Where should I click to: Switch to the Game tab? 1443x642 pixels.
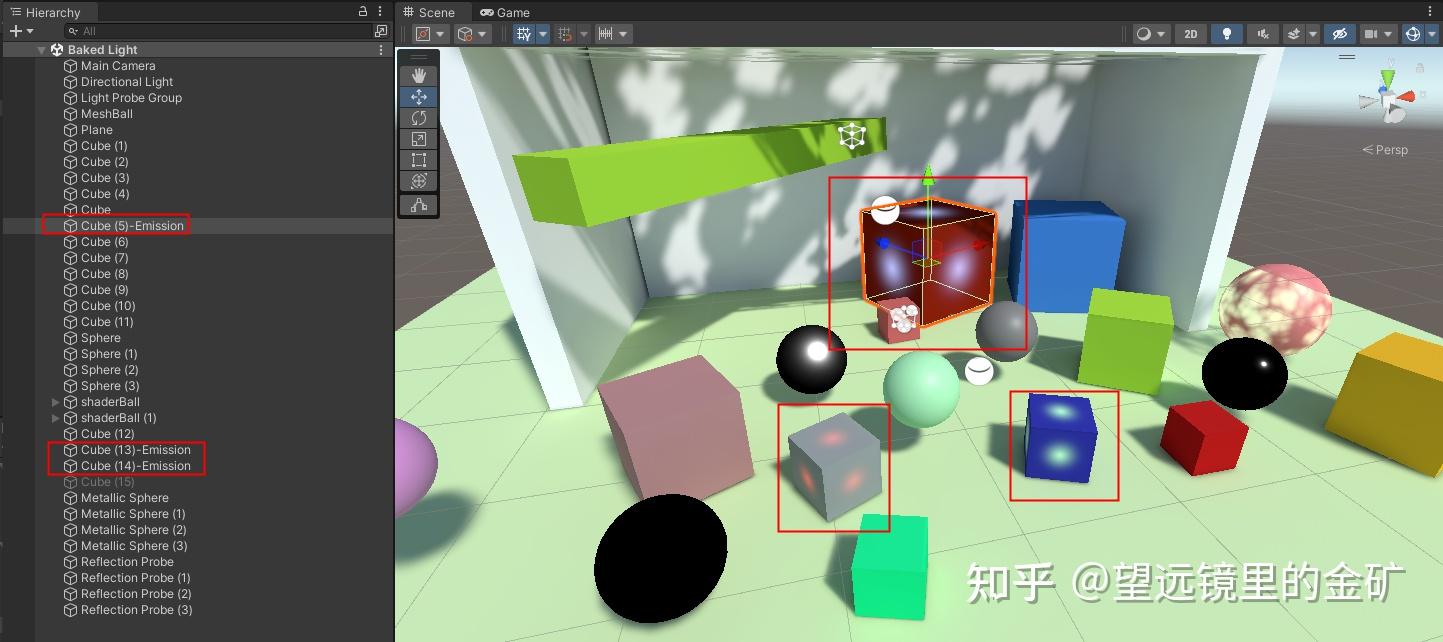[x=505, y=12]
